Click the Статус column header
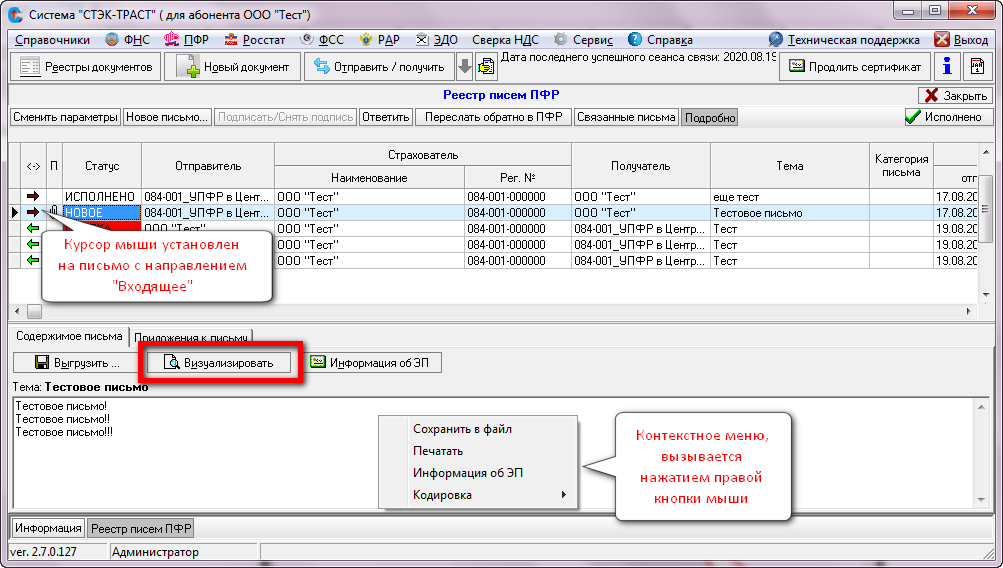Screen dimensions: 1003x568 (x=102, y=166)
